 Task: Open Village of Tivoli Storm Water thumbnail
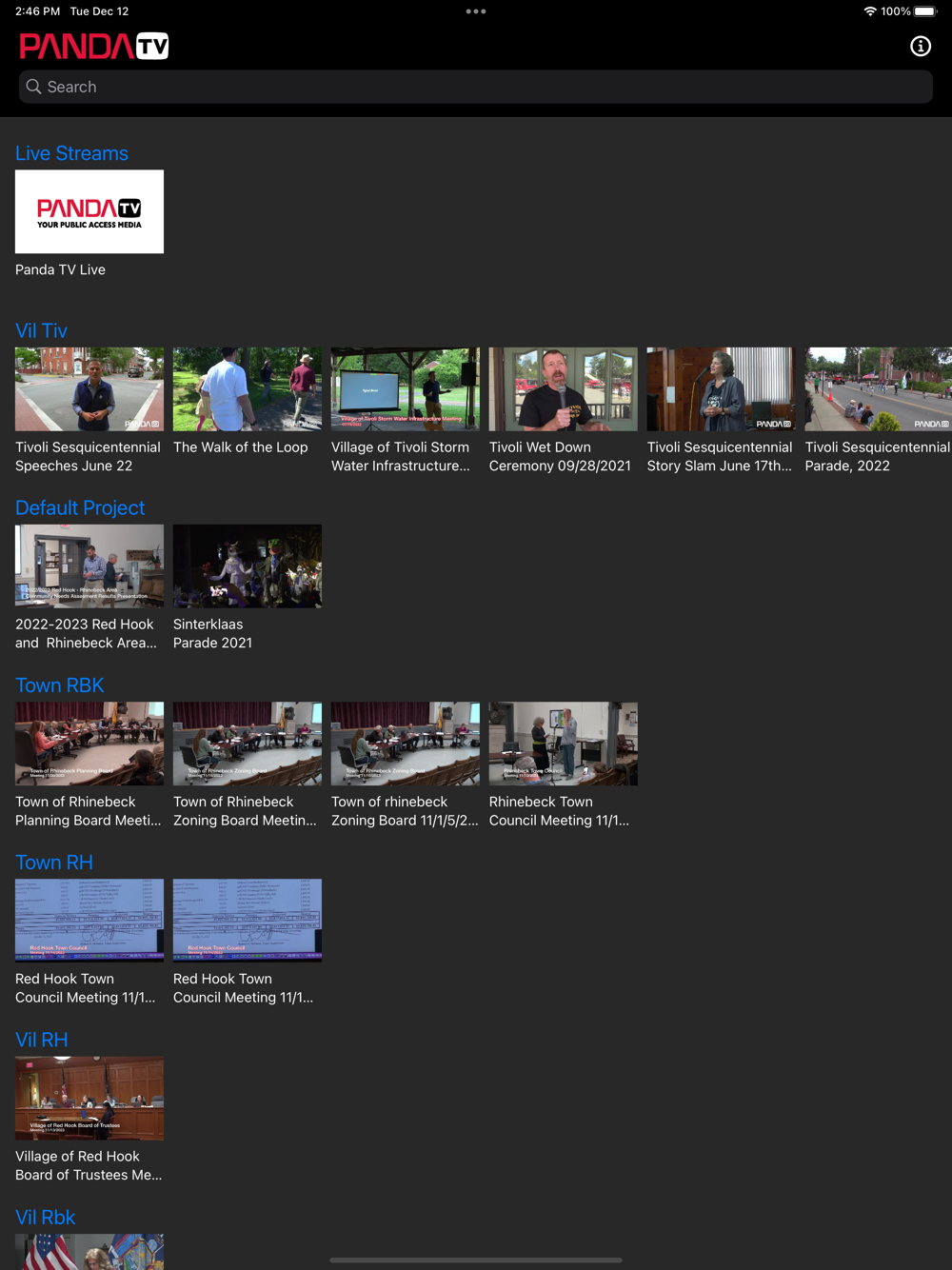click(x=406, y=389)
